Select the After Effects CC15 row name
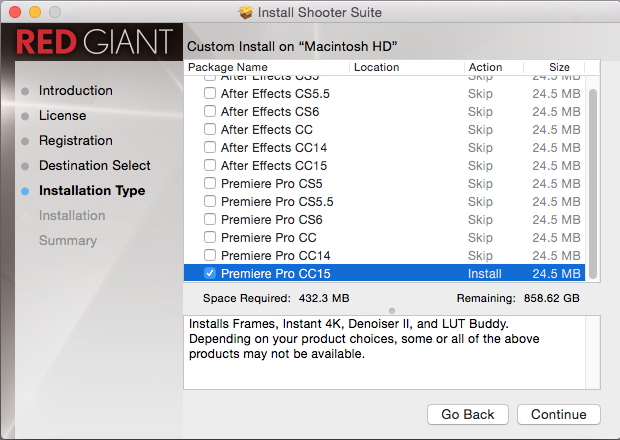Image resolution: width=620 pixels, height=440 pixels. pos(274,166)
